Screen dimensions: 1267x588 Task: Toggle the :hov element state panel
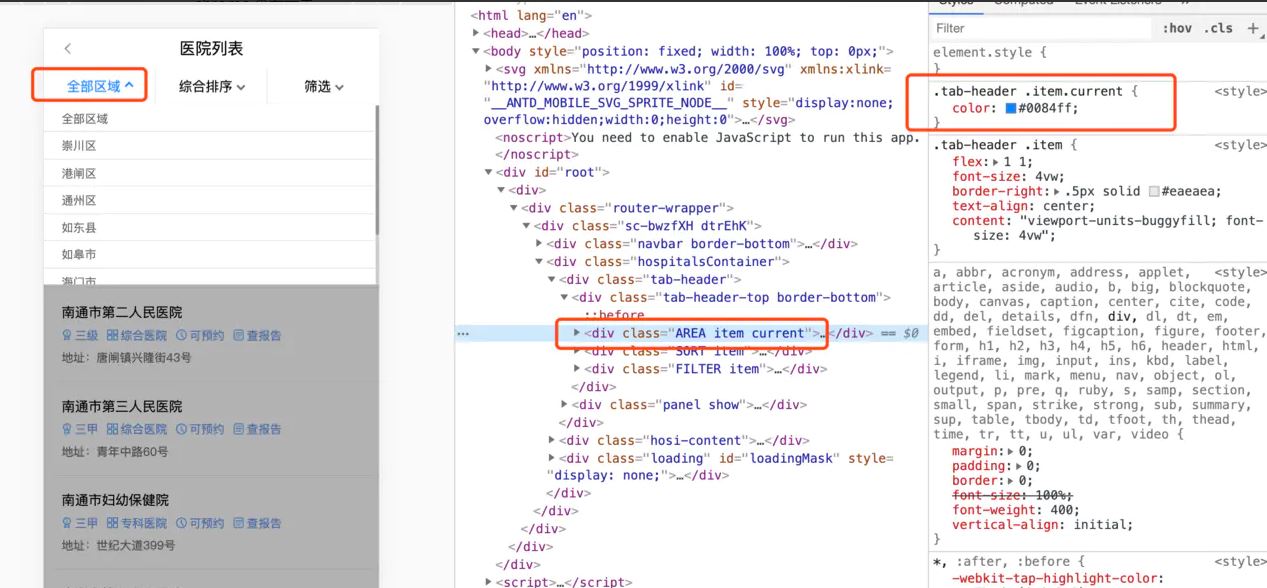pos(1177,29)
